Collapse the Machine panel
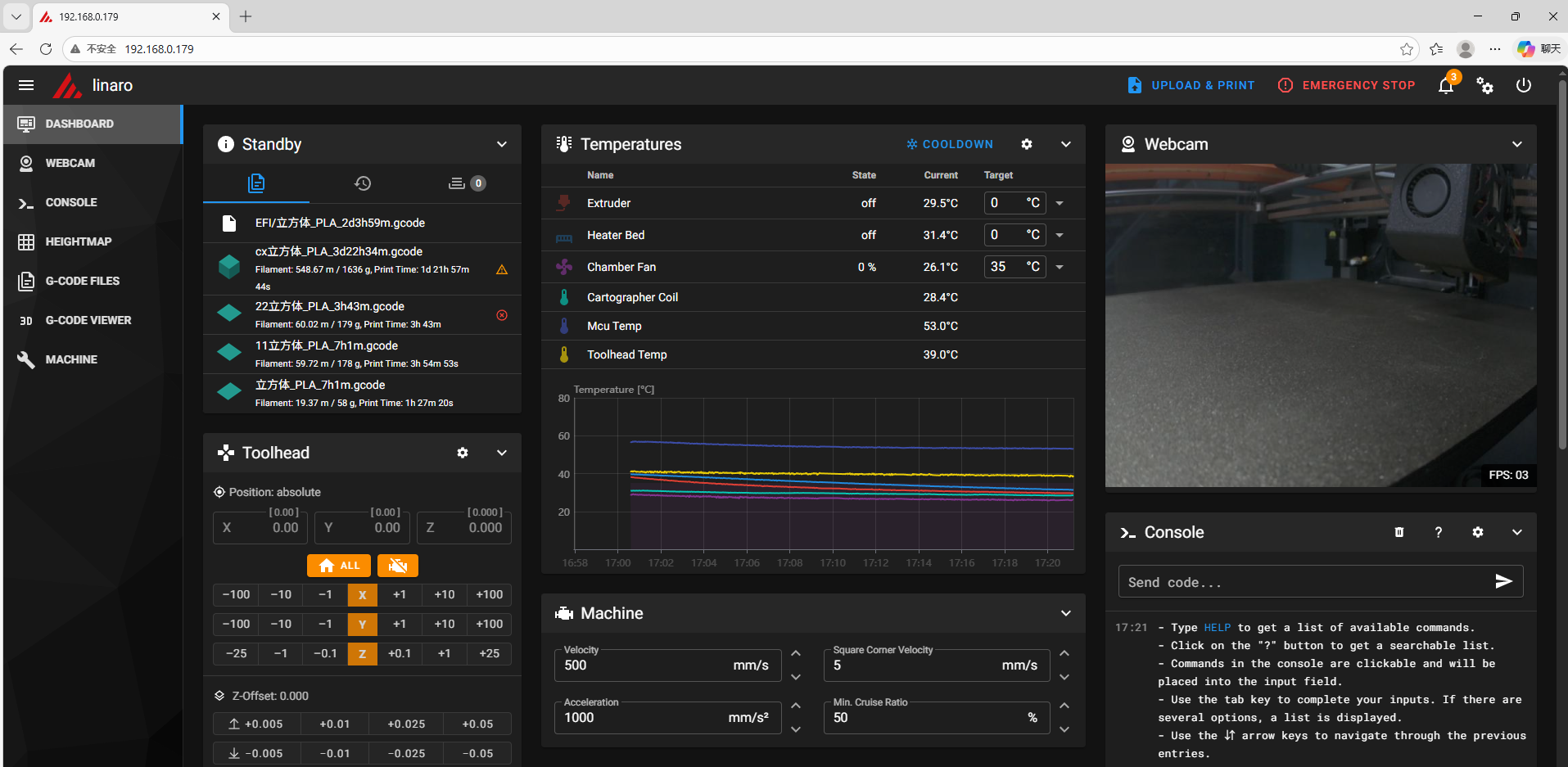The image size is (1568, 767). 1065,613
